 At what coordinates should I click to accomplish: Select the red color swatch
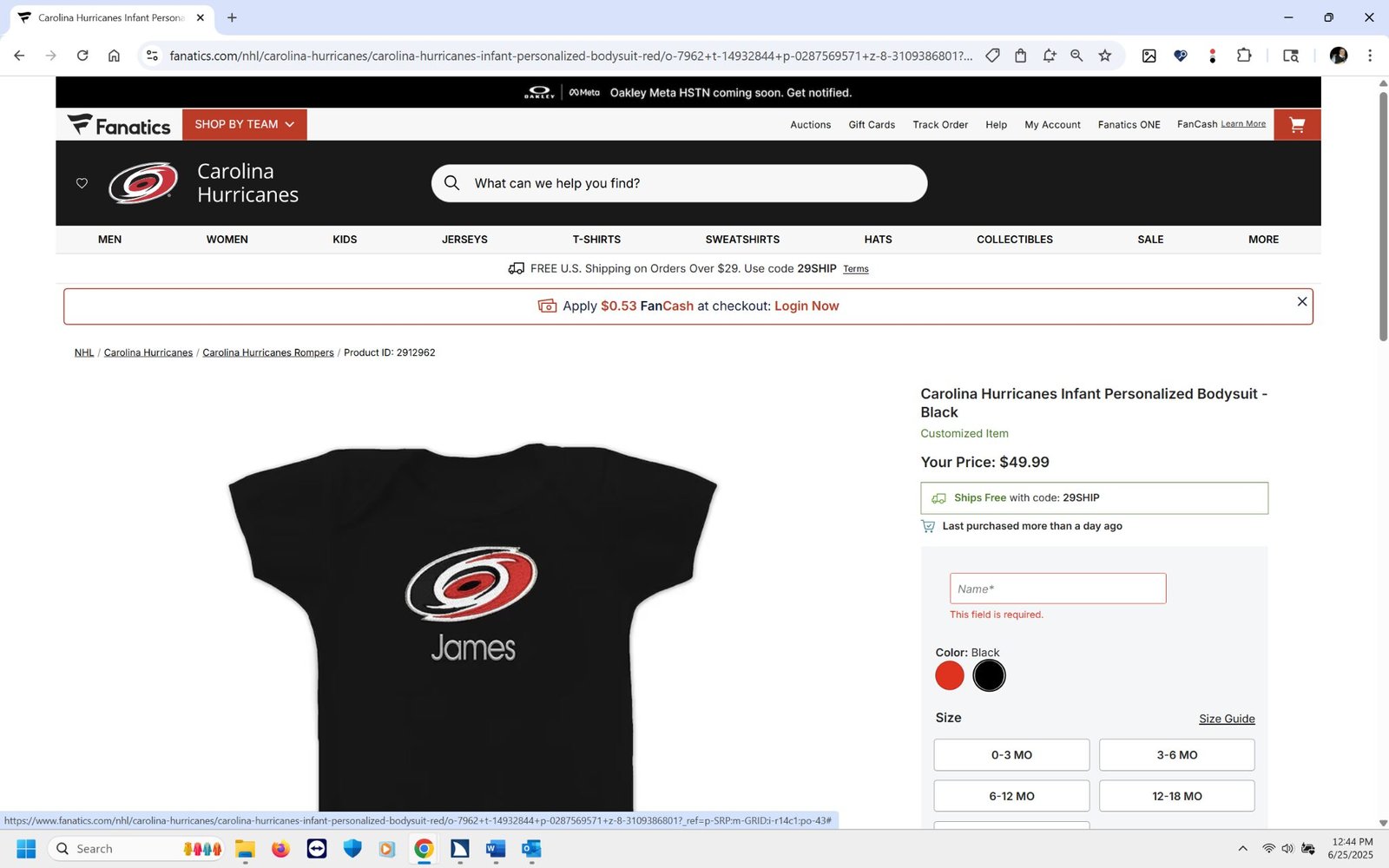point(950,675)
